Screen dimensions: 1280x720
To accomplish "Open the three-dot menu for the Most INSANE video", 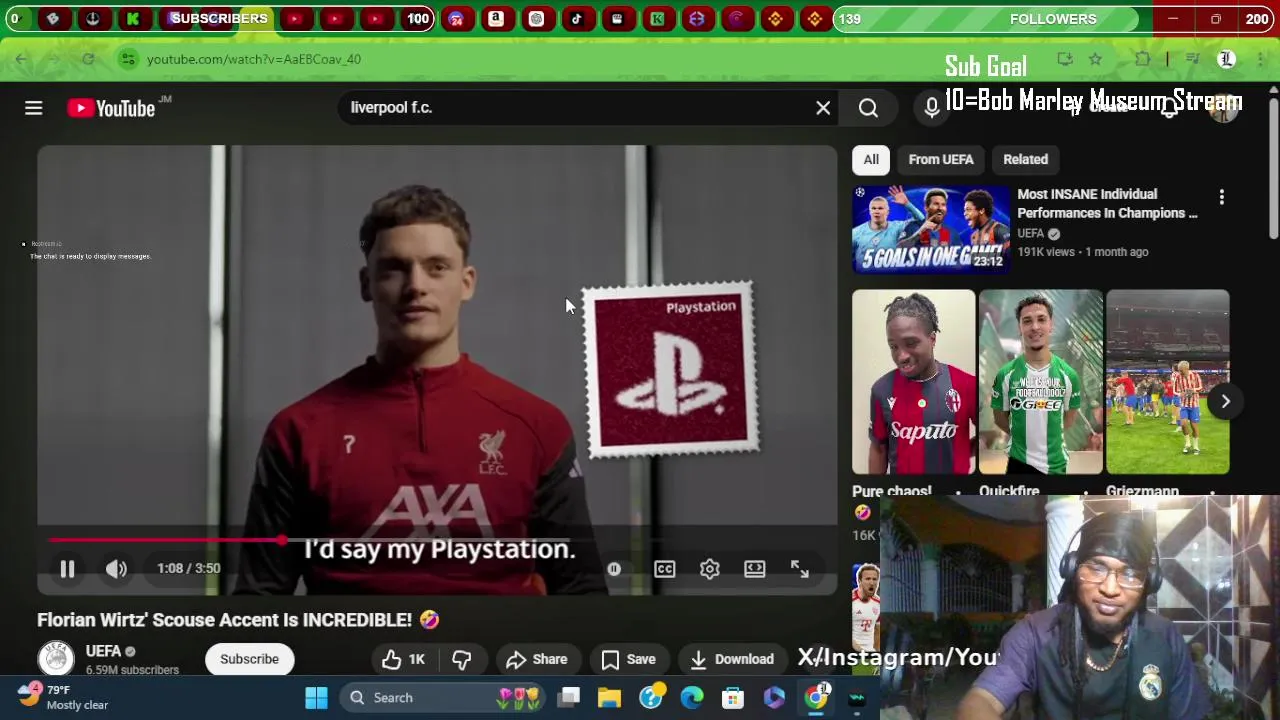I will click(x=1221, y=197).
